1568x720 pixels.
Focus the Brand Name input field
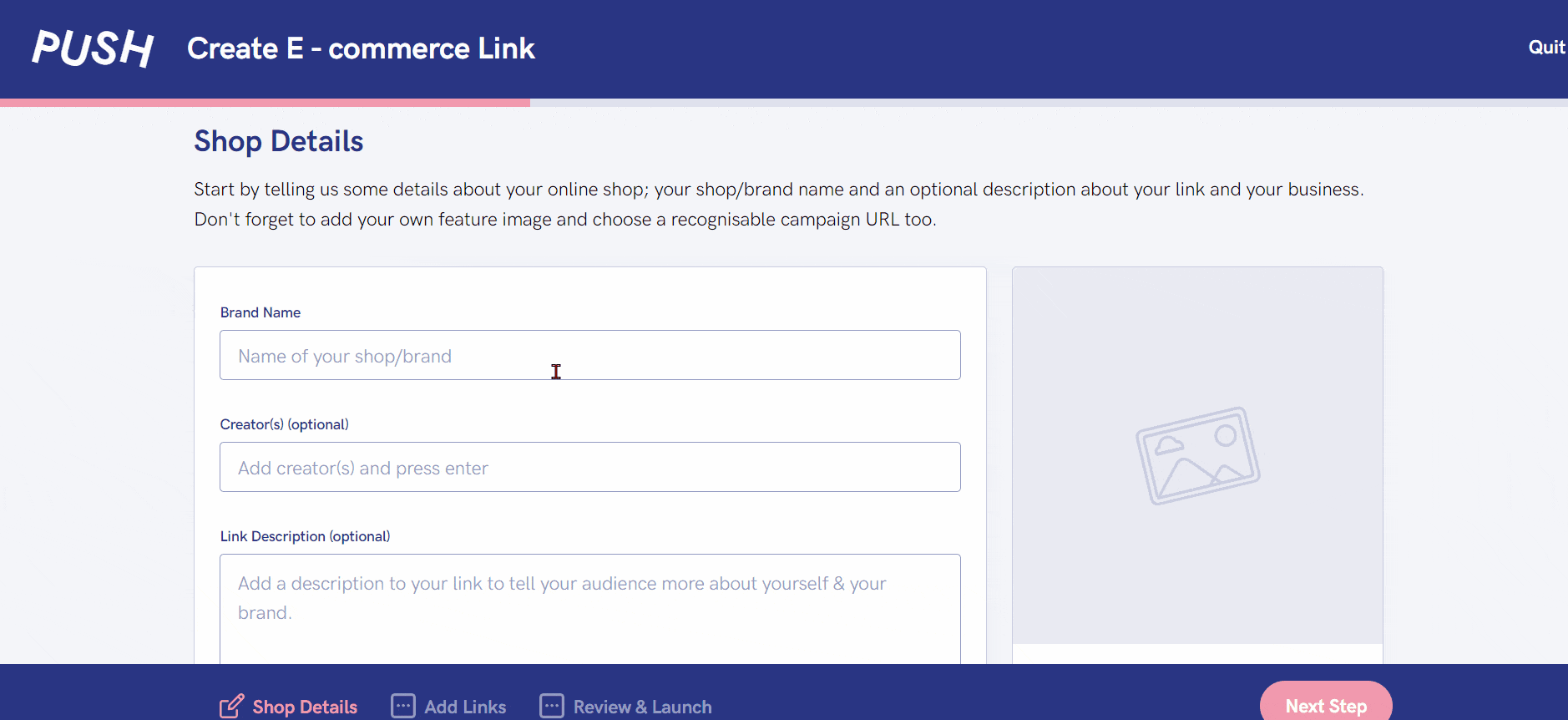coord(590,355)
